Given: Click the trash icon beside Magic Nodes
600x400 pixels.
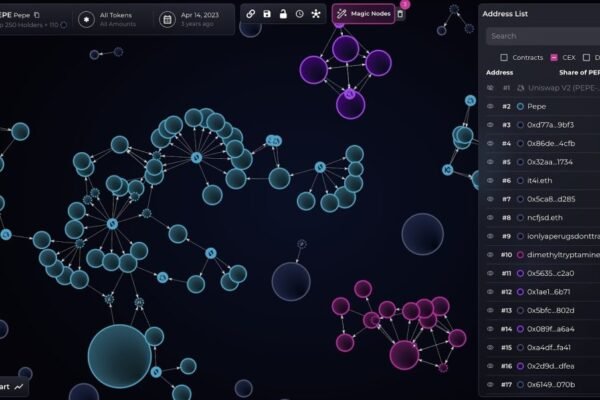Looking at the screenshot, I should [401, 14].
